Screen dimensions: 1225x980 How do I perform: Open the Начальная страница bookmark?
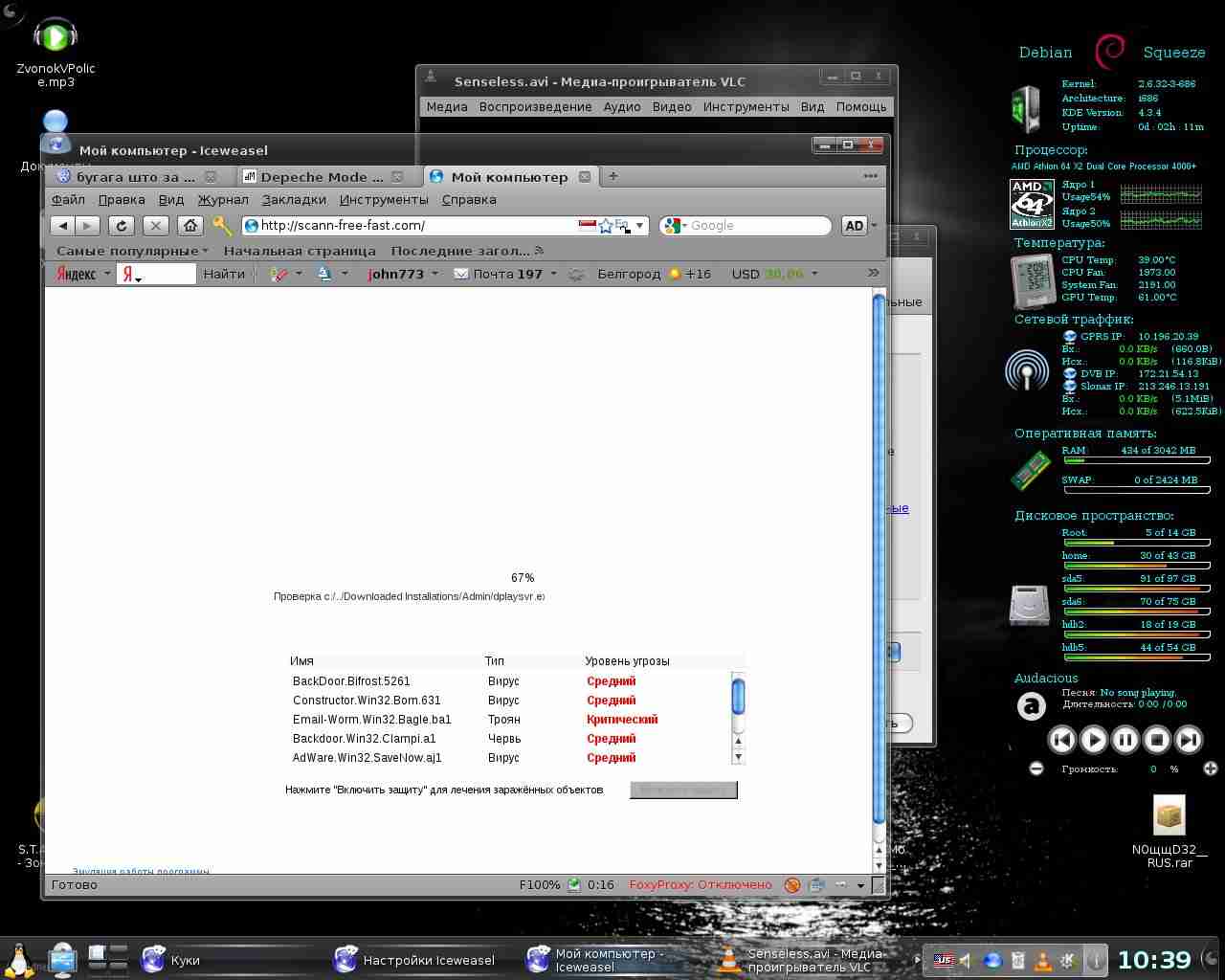point(300,251)
